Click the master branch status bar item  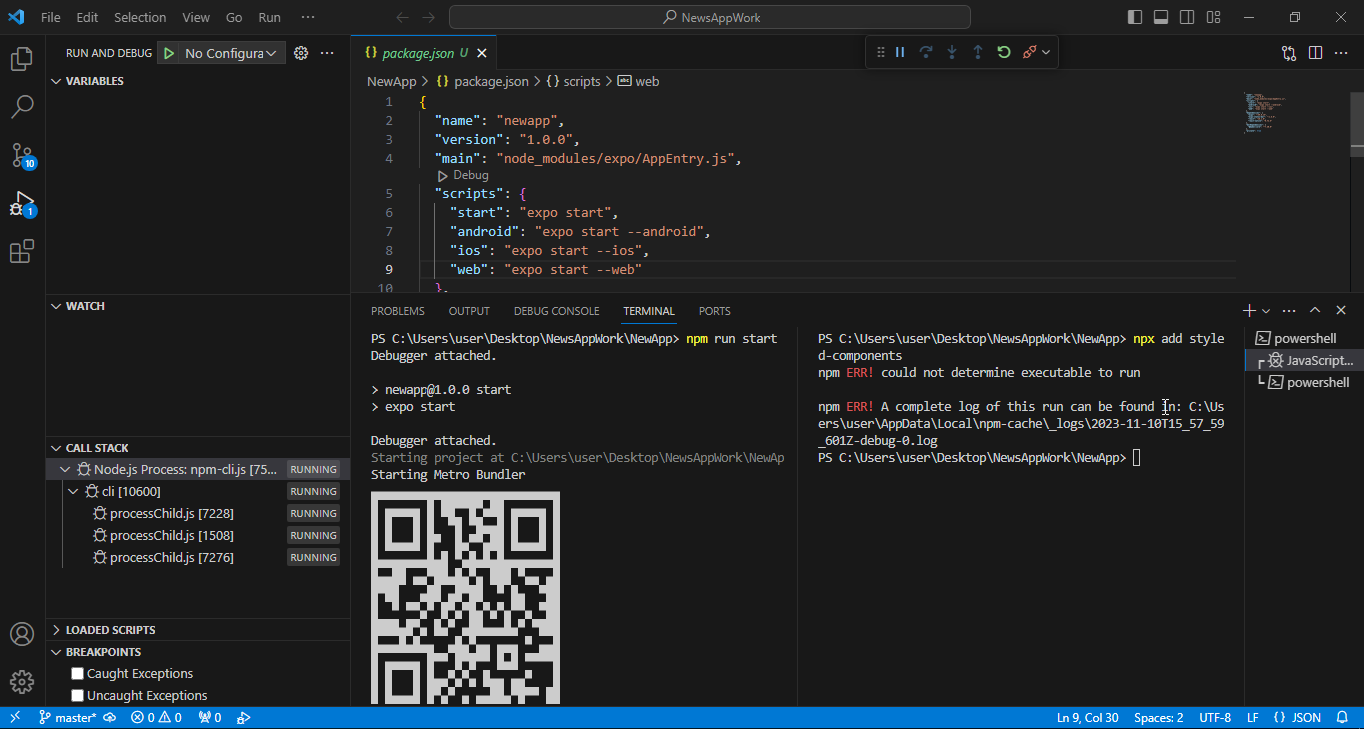(67, 717)
